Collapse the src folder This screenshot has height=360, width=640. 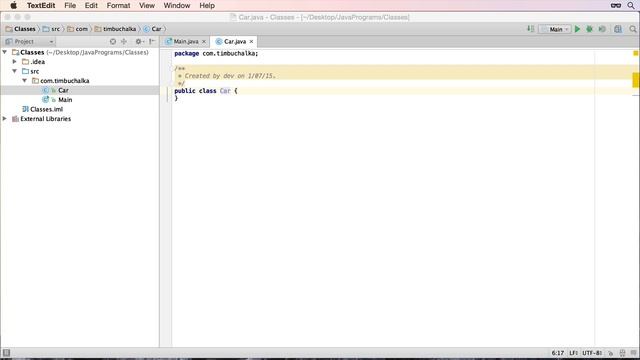(x=15, y=71)
